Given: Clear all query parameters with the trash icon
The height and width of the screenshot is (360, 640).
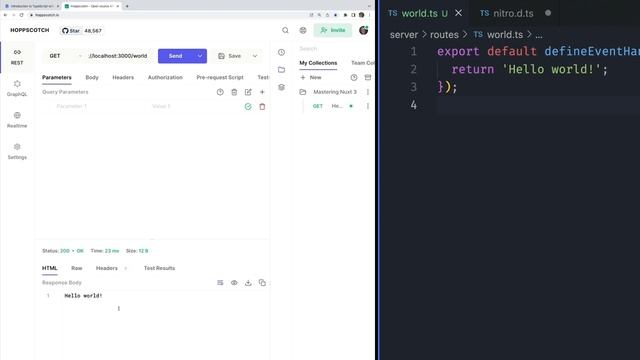Looking at the screenshot, I should (234, 92).
